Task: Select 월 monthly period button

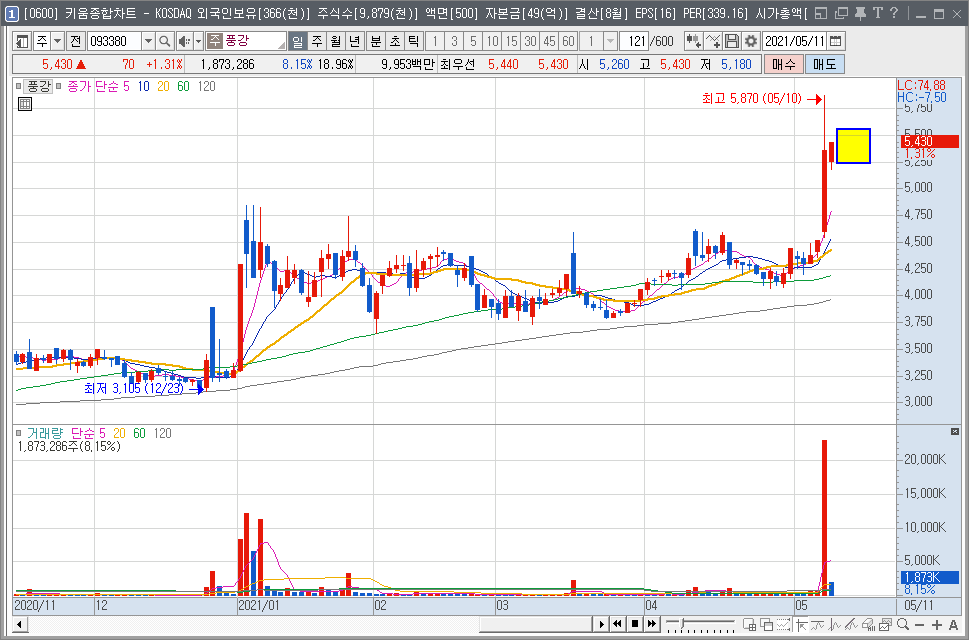Action: (336, 41)
